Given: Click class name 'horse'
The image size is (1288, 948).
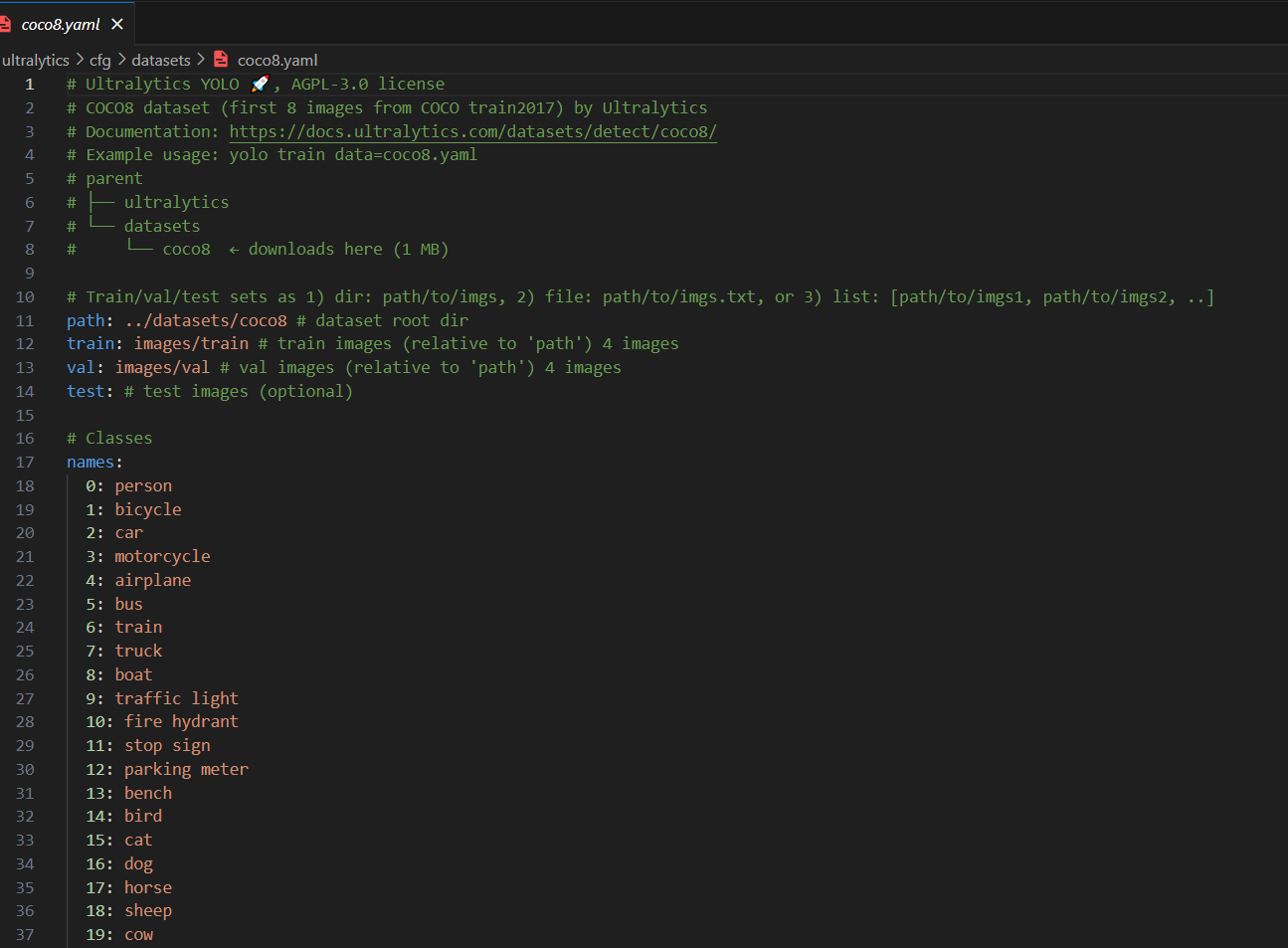Looking at the screenshot, I should point(148,888).
